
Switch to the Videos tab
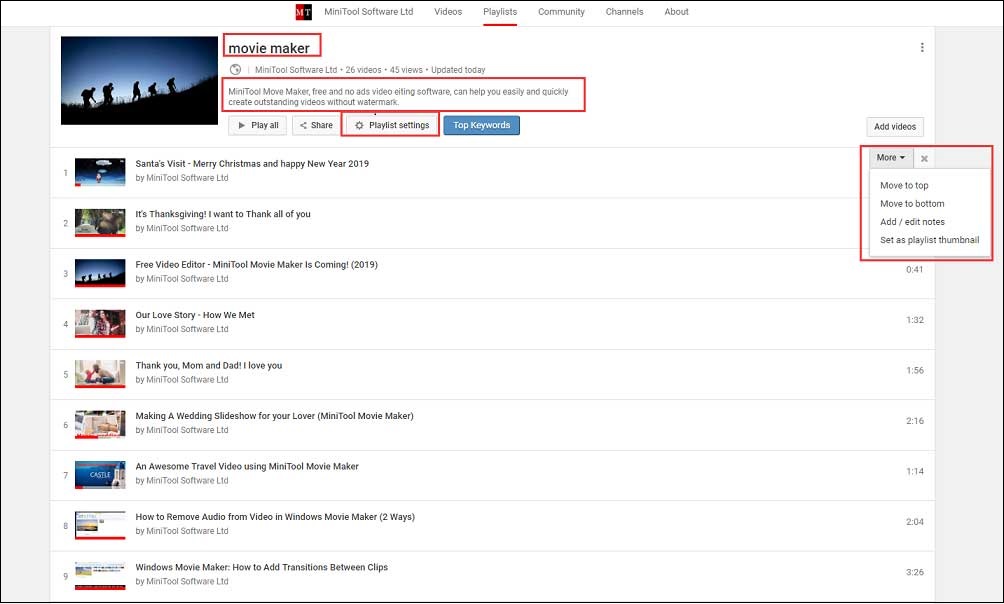[x=447, y=12]
